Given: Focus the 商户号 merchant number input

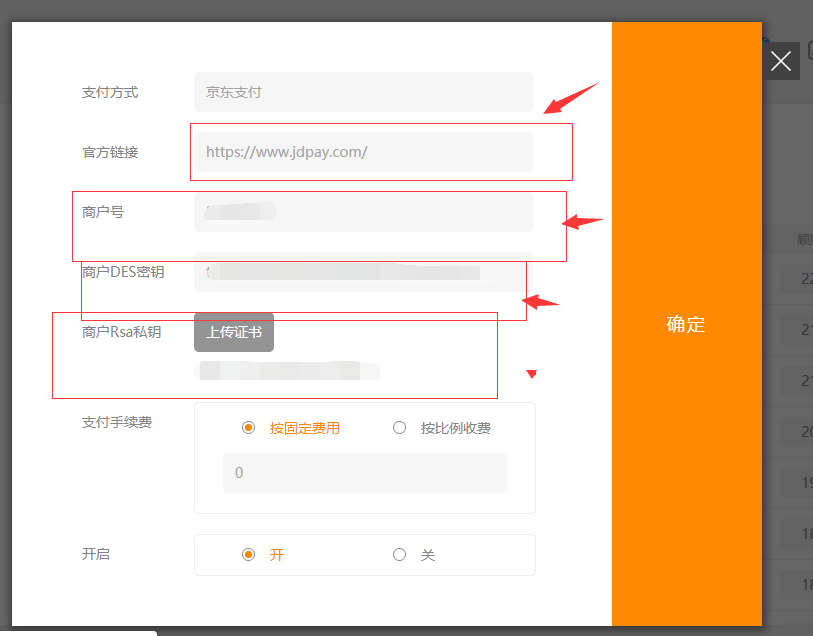Looking at the screenshot, I should (363, 212).
